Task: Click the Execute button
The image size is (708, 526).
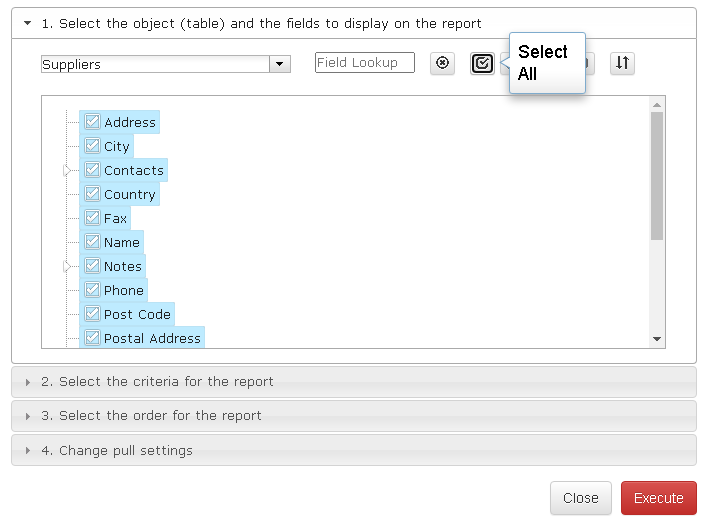Action: pyautogui.click(x=659, y=498)
